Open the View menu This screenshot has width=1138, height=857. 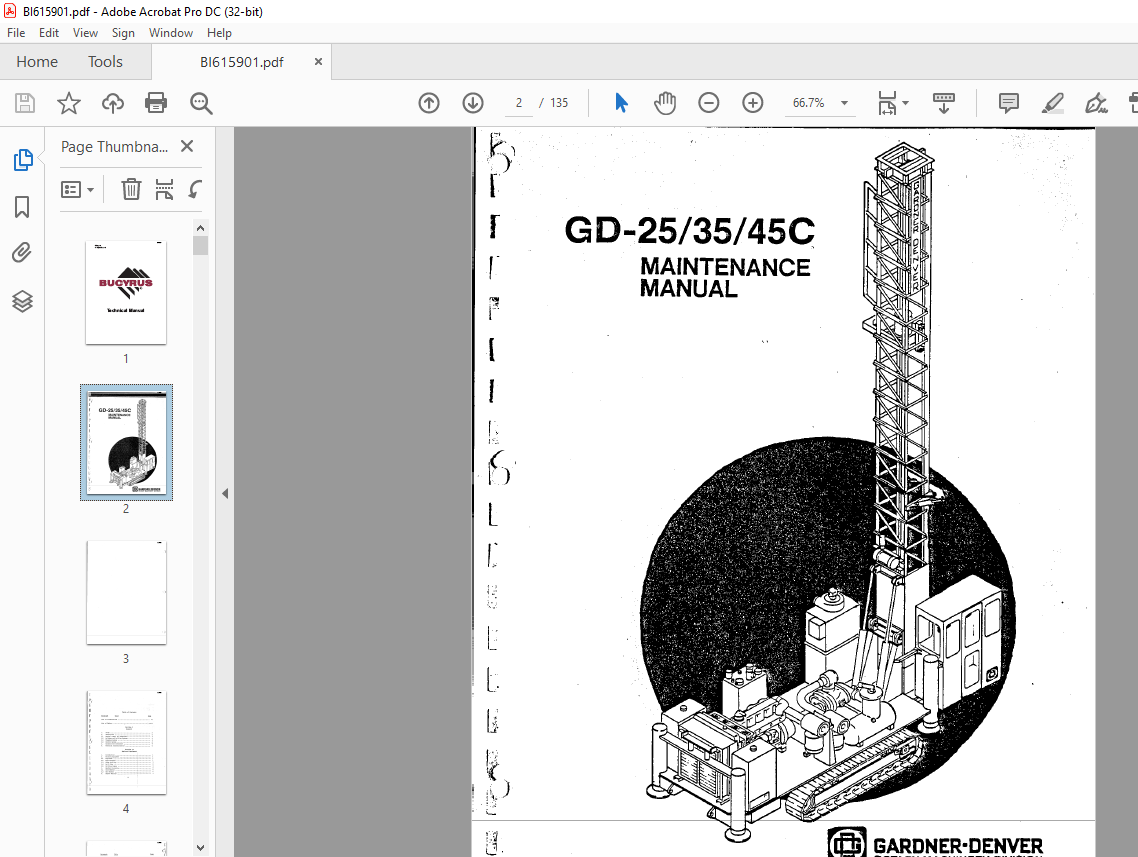(x=85, y=33)
